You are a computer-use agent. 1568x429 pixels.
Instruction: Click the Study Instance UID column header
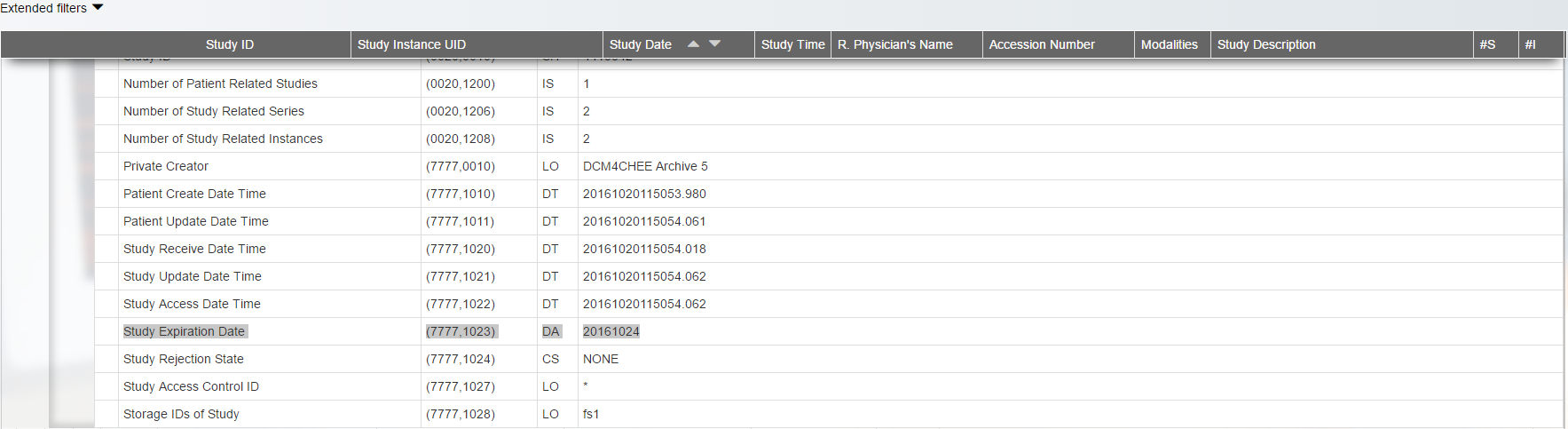[412, 44]
